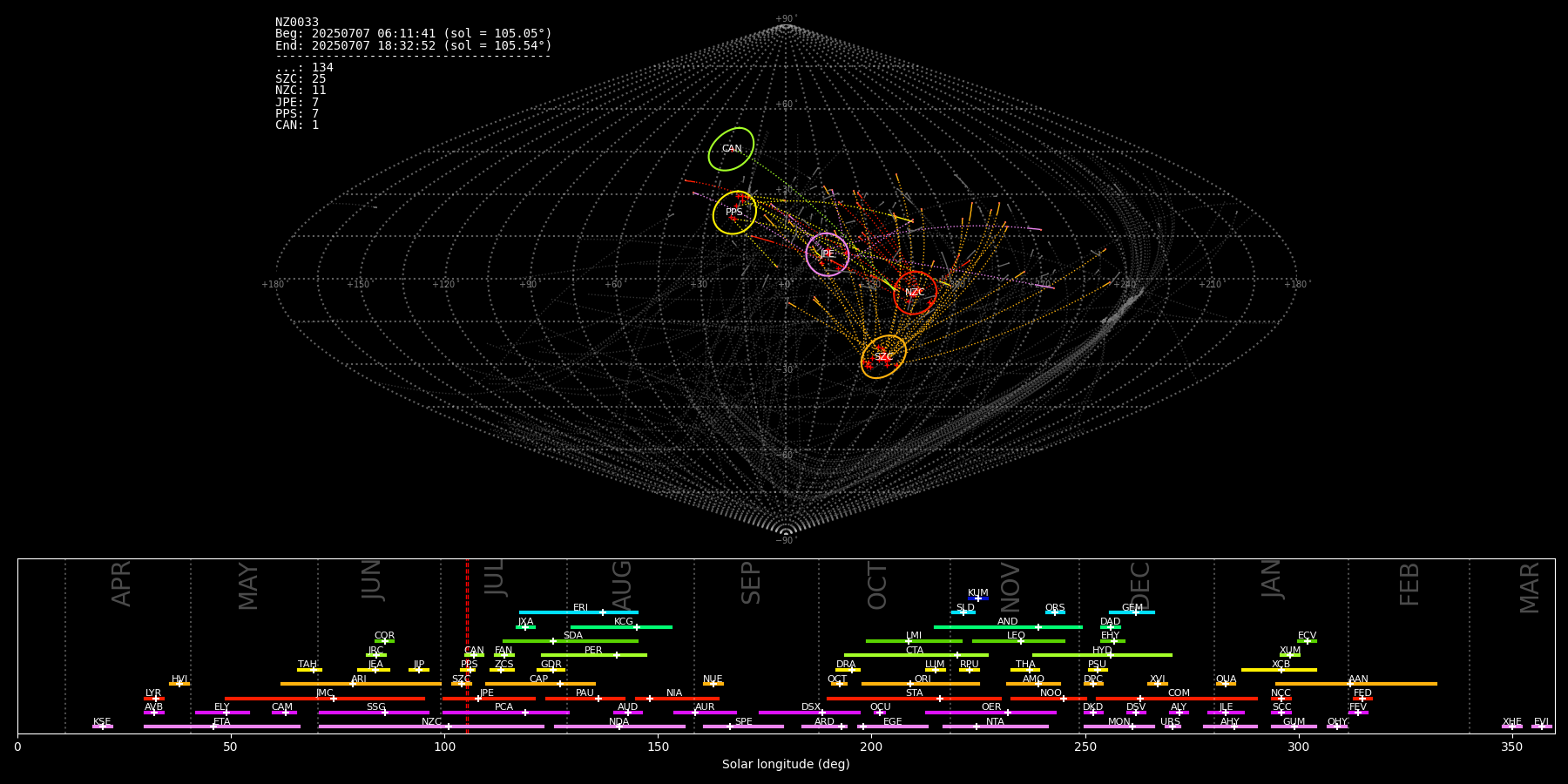This screenshot has width=1568, height=784.
Task: Select the 'NZC: 11' count in the legend
Action: [x=301, y=90]
